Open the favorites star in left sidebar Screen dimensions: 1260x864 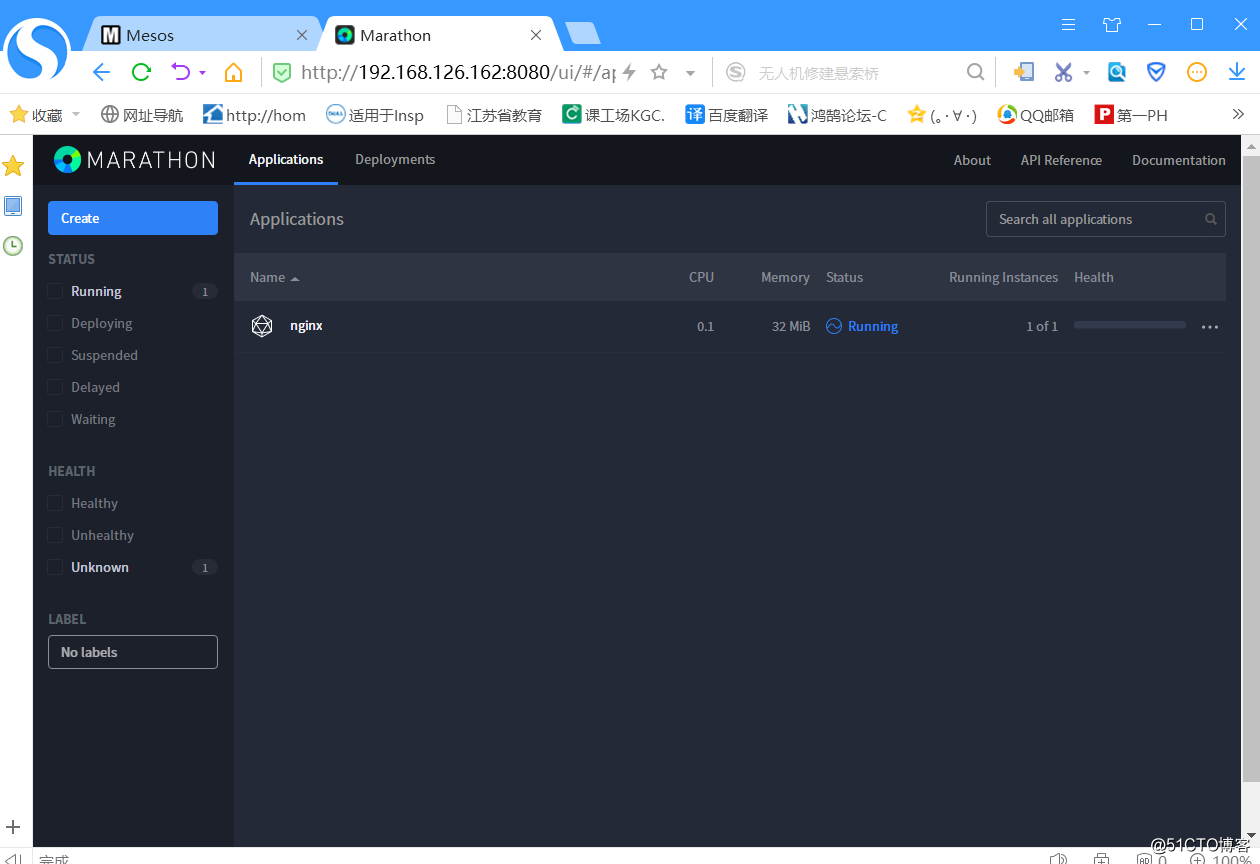click(13, 166)
